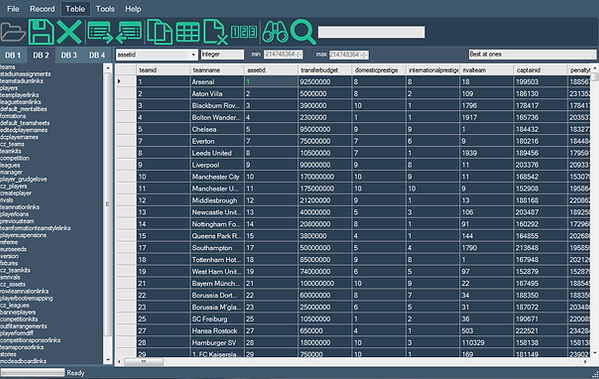
Task: Click the rivalteam column header
Action: tap(486, 70)
